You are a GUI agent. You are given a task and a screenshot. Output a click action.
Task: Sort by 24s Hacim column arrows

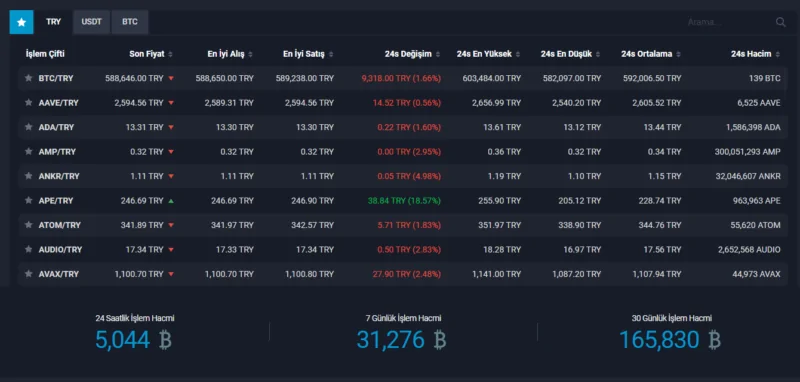pos(778,55)
